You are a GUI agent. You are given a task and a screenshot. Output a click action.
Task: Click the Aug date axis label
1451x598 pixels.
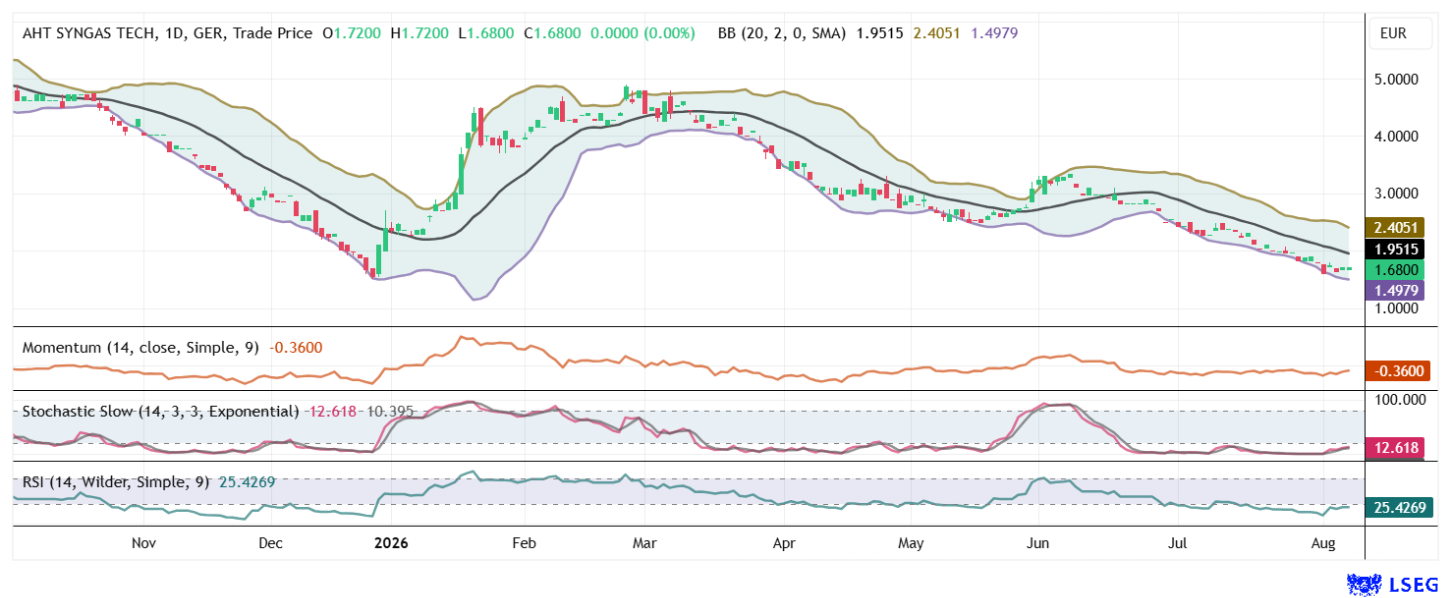point(1322,544)
